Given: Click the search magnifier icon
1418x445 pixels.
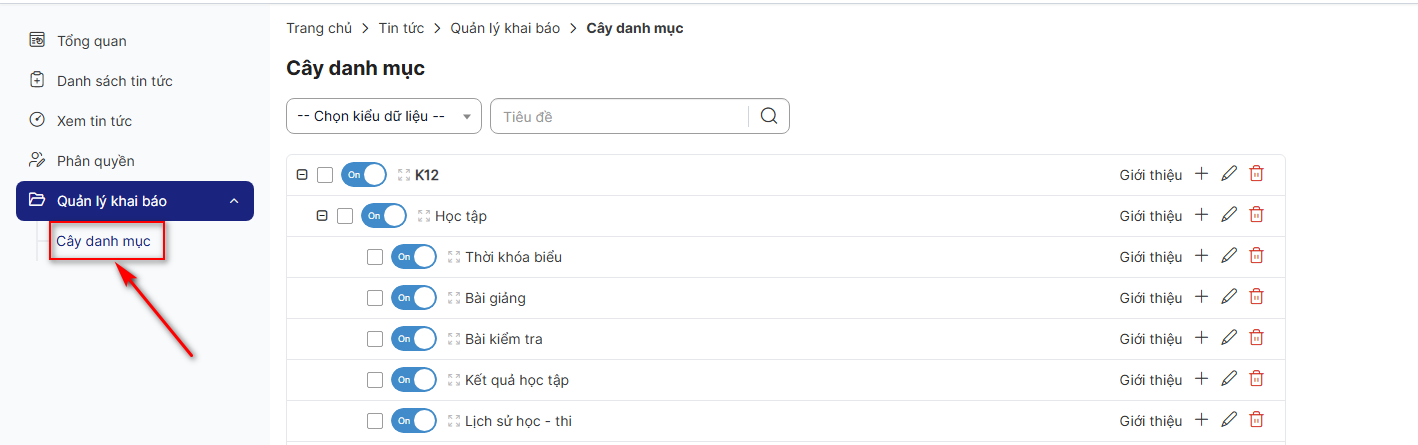Looking at the screenshot, I should point(769,116).
